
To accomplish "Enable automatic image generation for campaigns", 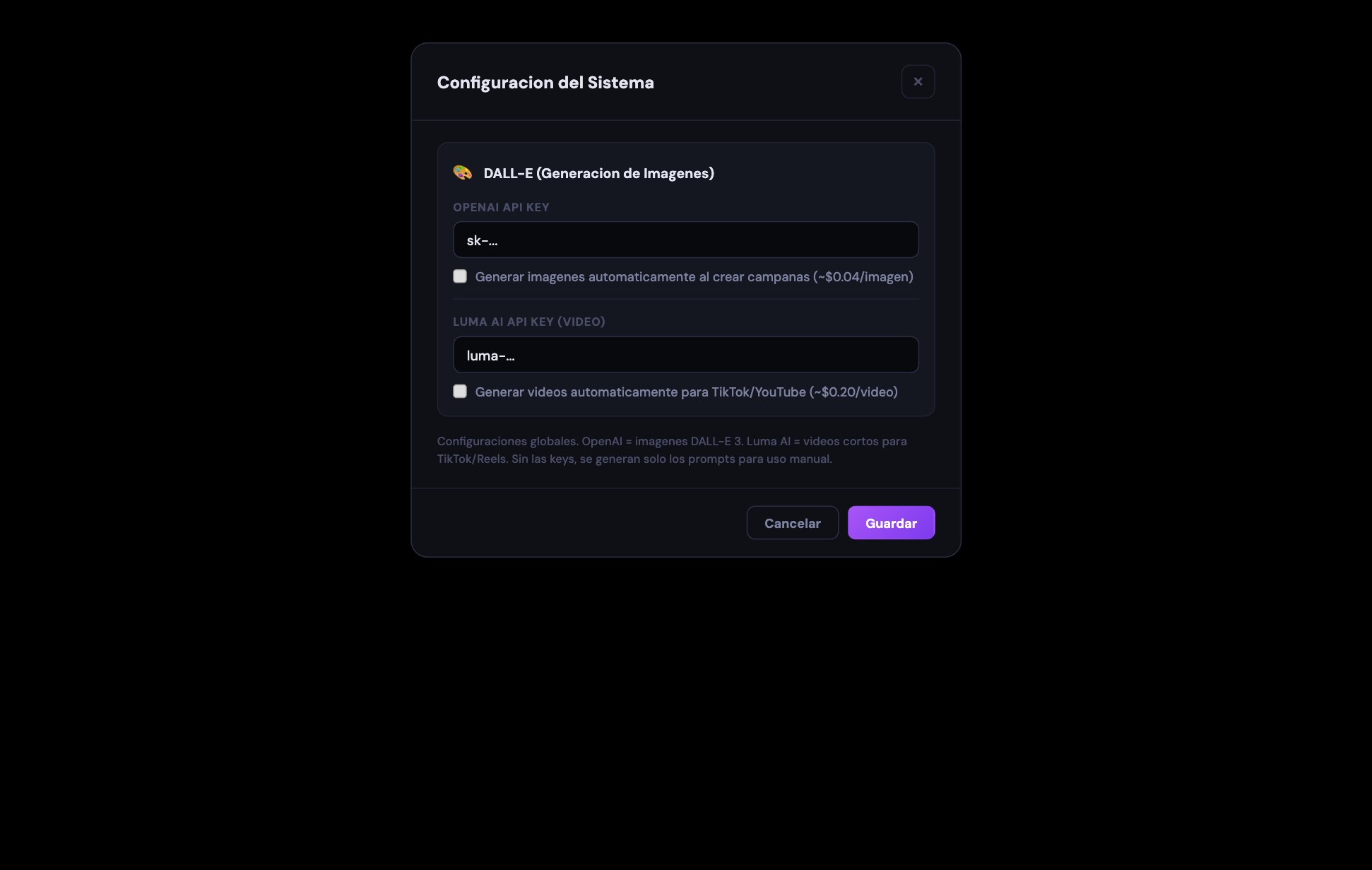I will coord(460,276).
